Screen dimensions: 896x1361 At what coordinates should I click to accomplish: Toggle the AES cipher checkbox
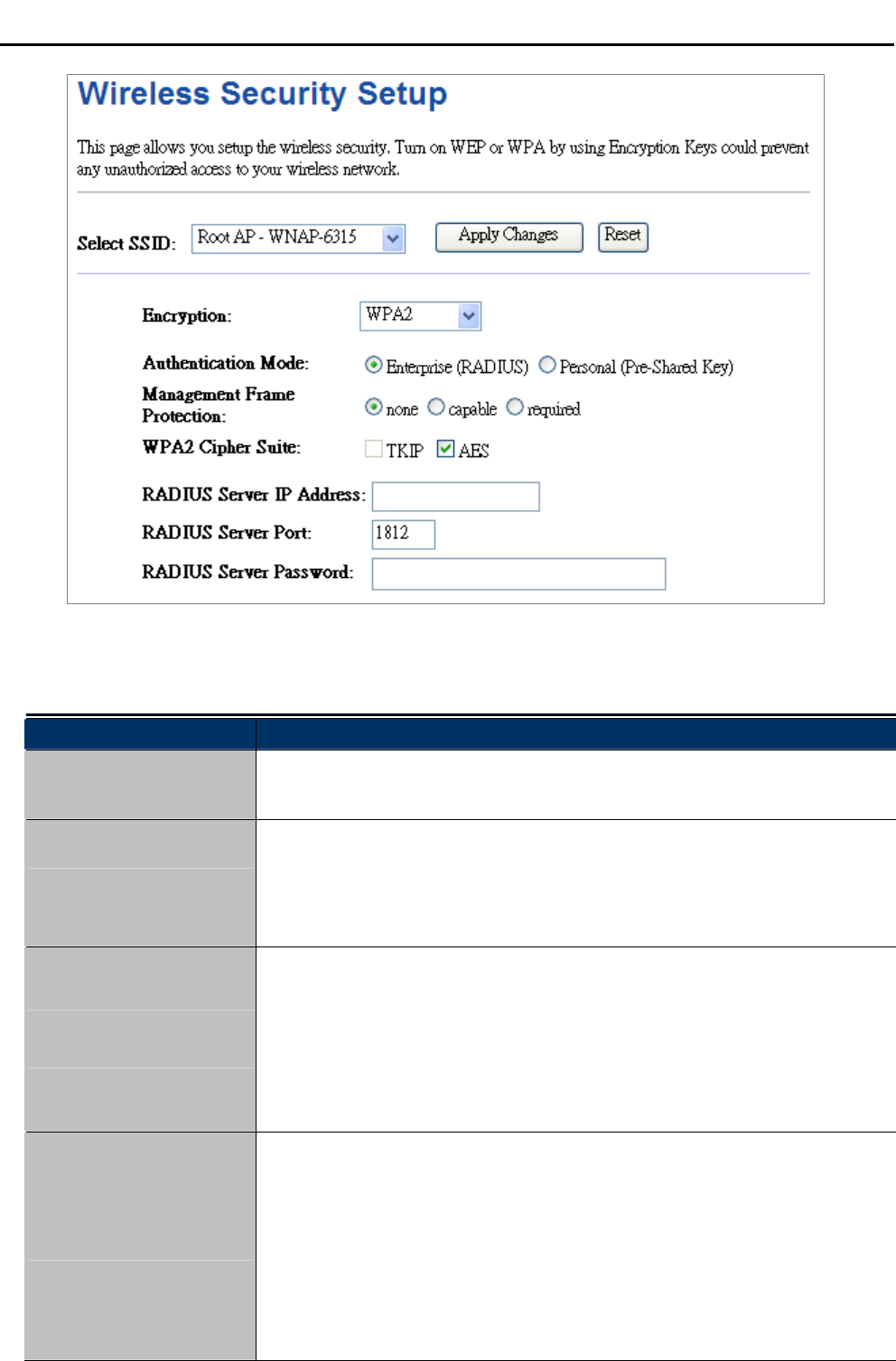[445, 449]
